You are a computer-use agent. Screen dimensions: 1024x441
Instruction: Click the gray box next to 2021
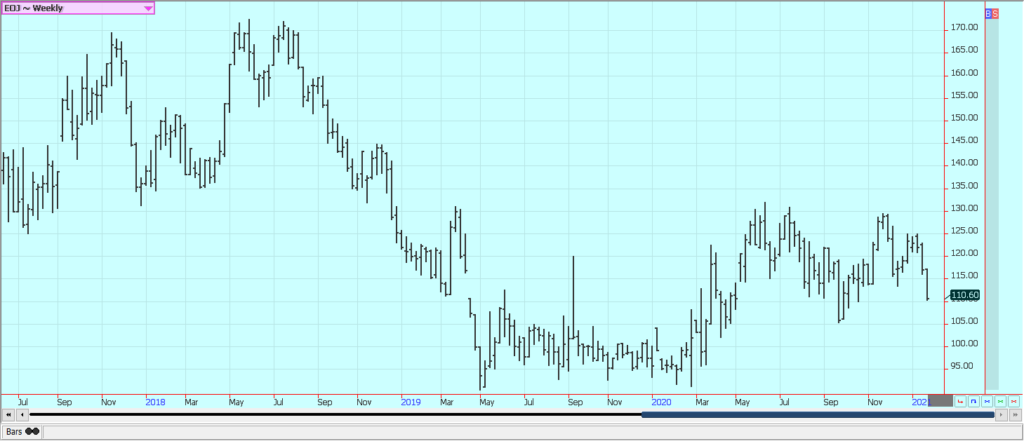click(x=940, y=401)
